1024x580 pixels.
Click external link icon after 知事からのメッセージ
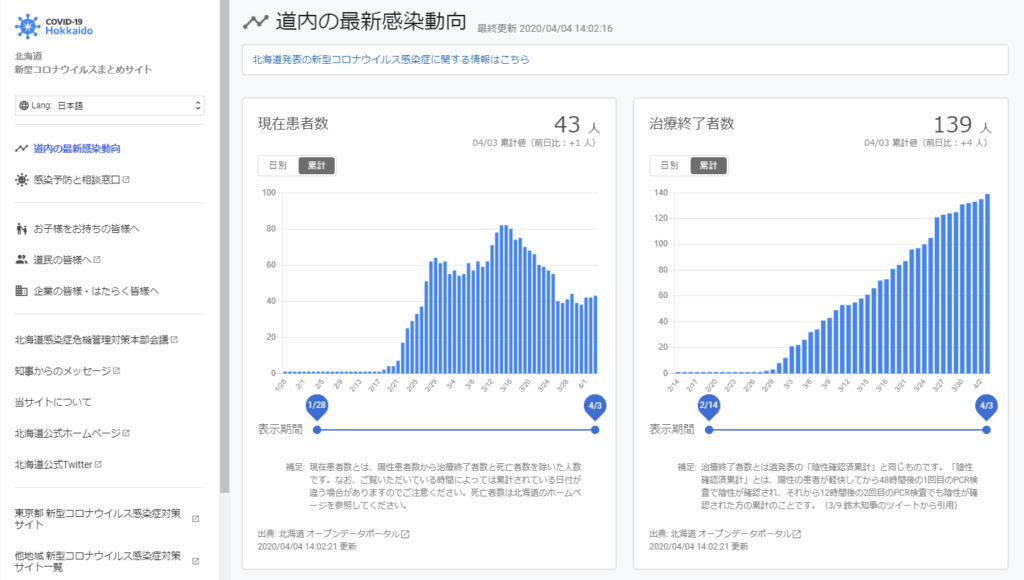click(117, 371)
